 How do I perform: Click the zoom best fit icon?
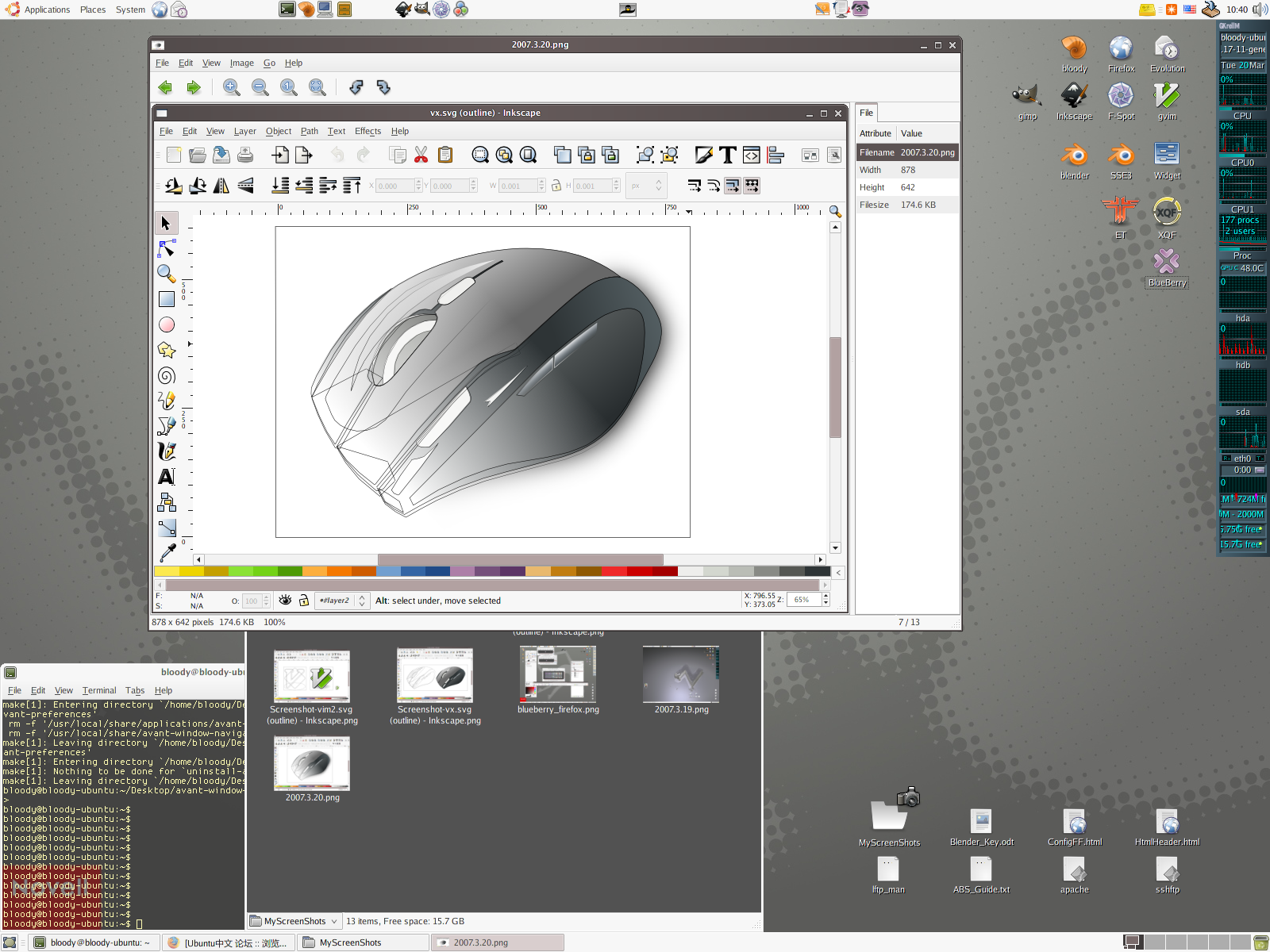[x=317, y=87]
